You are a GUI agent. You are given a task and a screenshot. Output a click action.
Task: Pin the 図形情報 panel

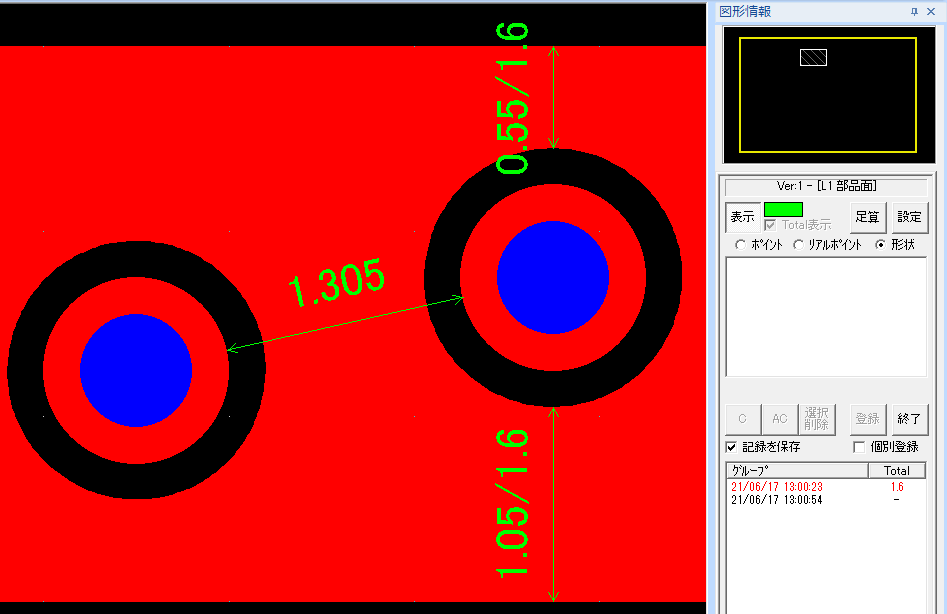914,11
